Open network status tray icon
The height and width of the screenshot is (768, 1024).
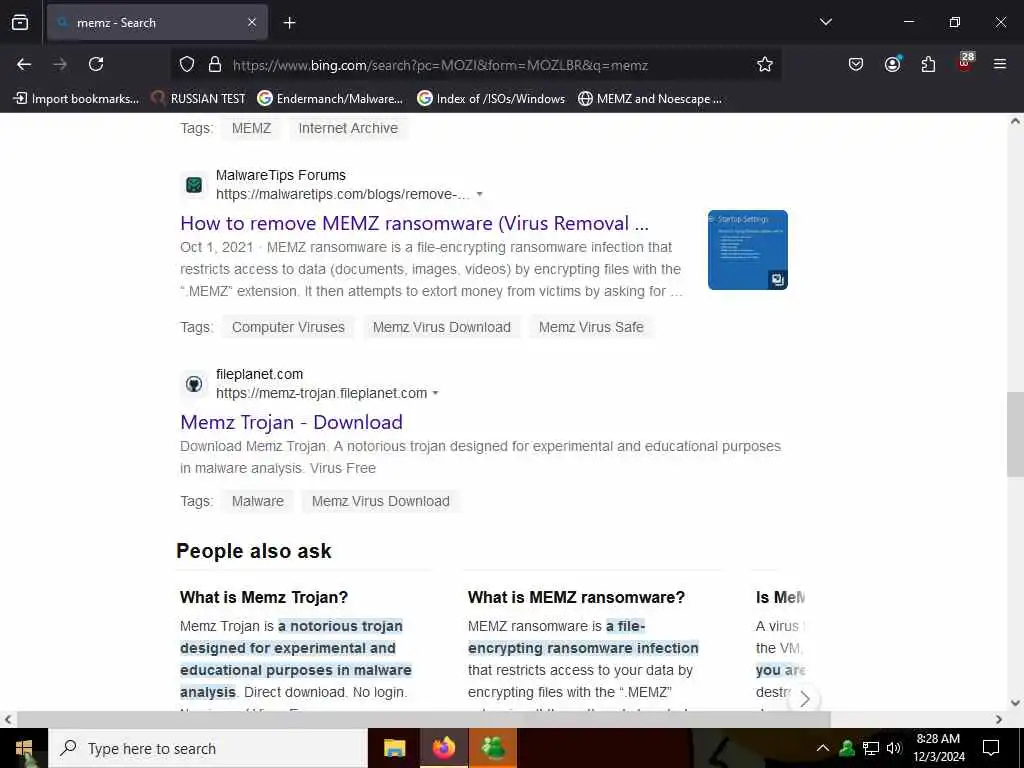pyautogui.click(x=871, y=748)
